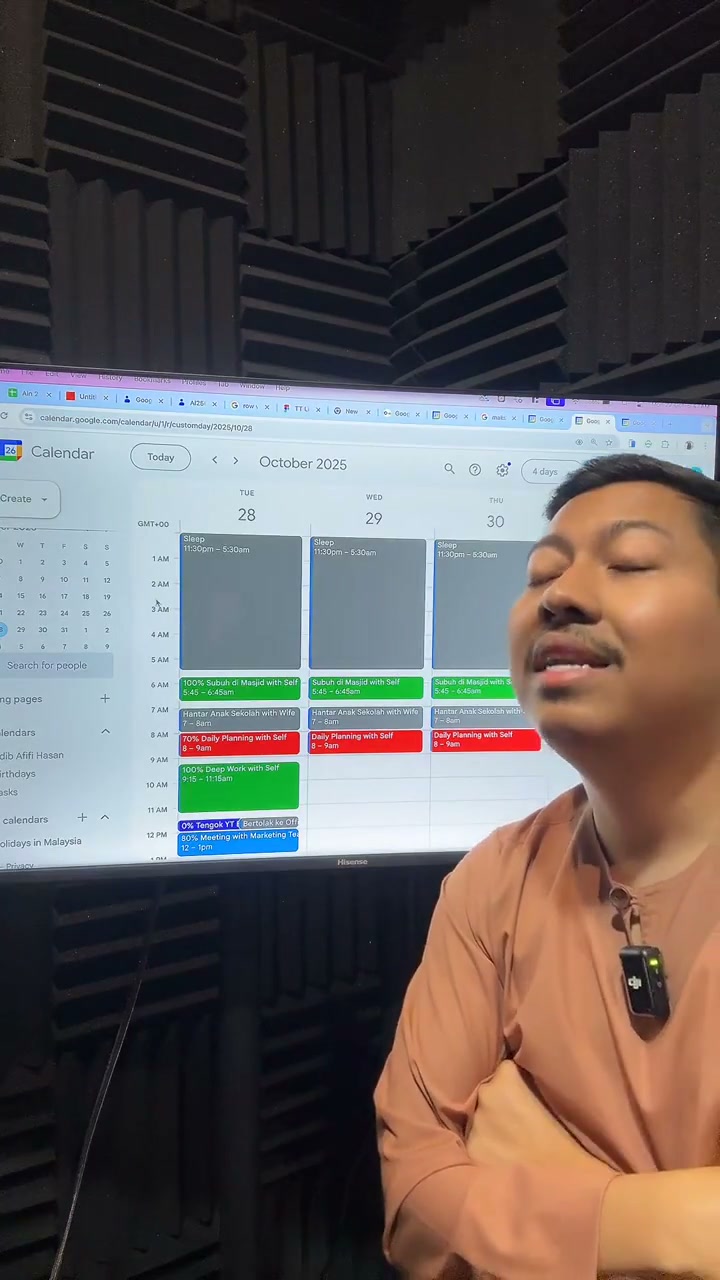Image resolution: width=720 pixels, height=1280 pixels.
Task: Add a booking page with plus icon
Action: pyautogui.click(x=105, y=698)
